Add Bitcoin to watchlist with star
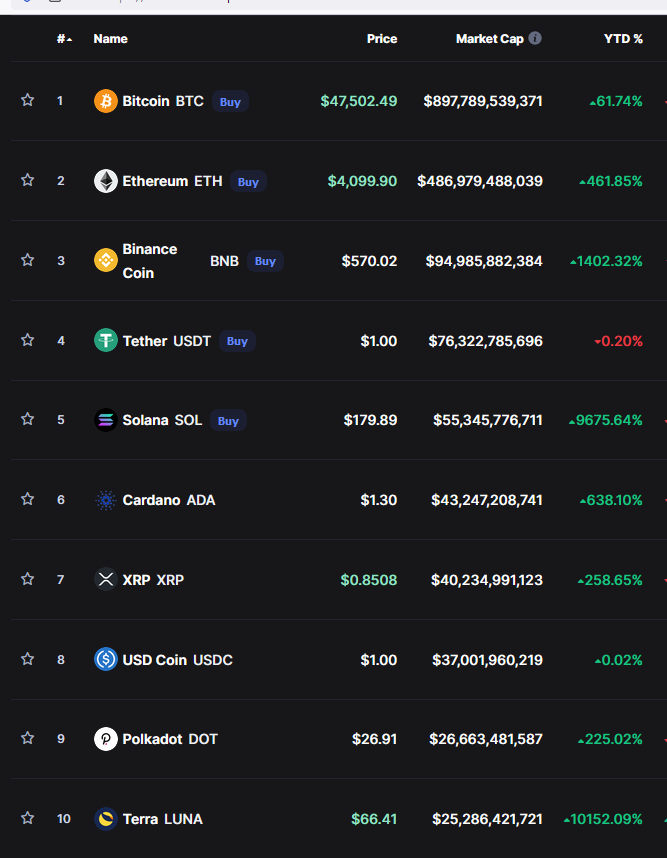Viewport: 667px width, 858px height. click(x=27, y=100)
